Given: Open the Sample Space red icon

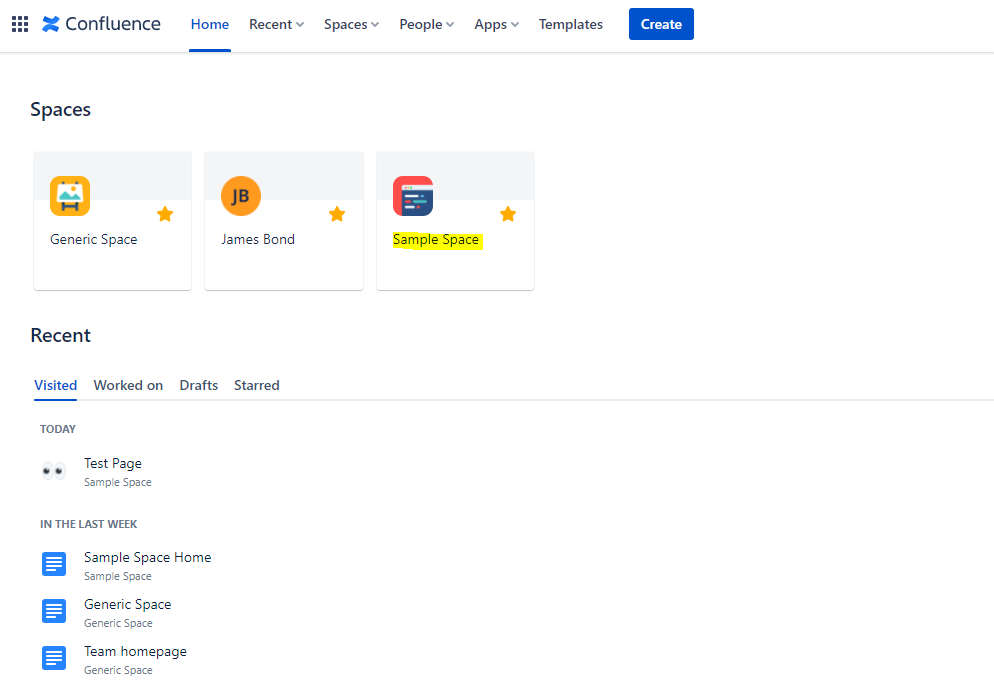Looking at the screenshot, I should tap(413, 196).
